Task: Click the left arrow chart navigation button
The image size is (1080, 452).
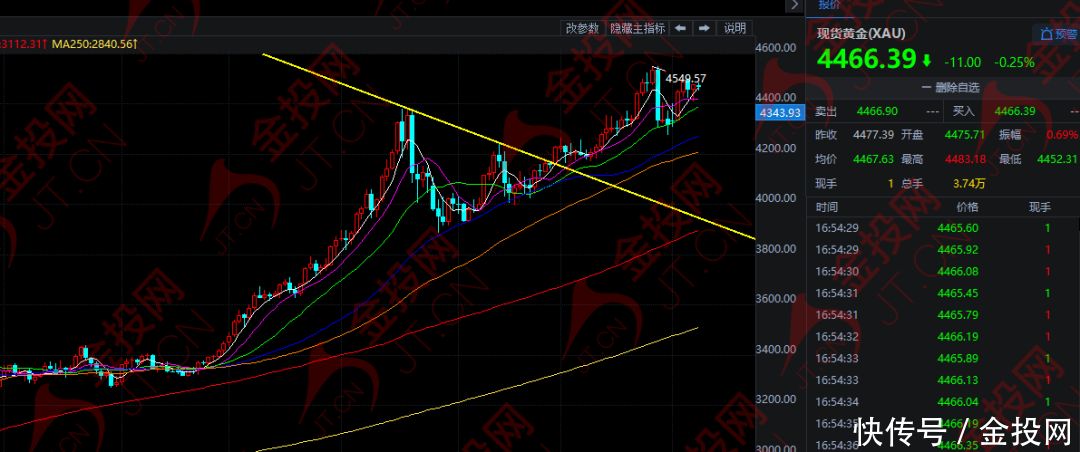Action: pyautogui.click(x=681, y=28)
